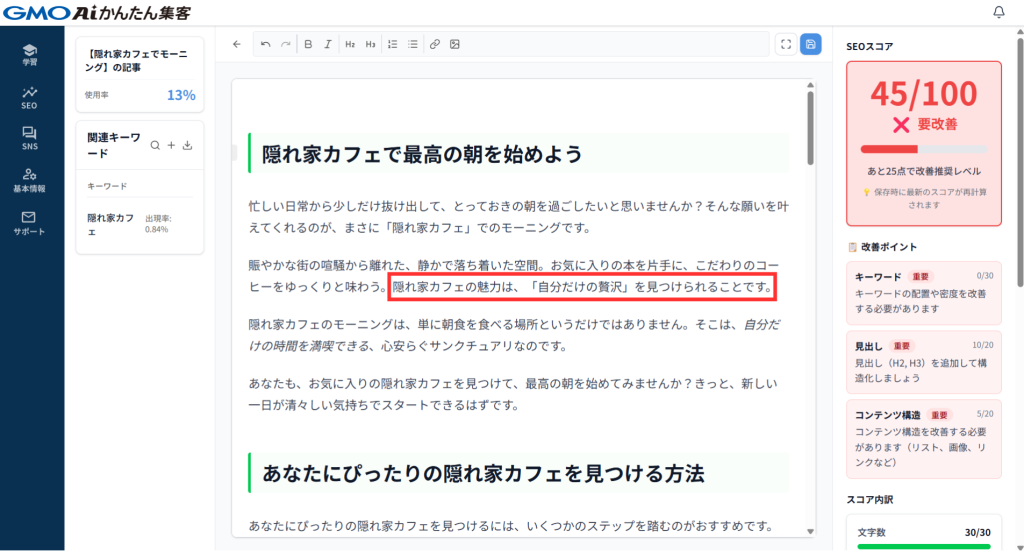The width and height of the screenshot is (1024, 552).
Task: Insert a bulleted list
Action: point(413,44)
